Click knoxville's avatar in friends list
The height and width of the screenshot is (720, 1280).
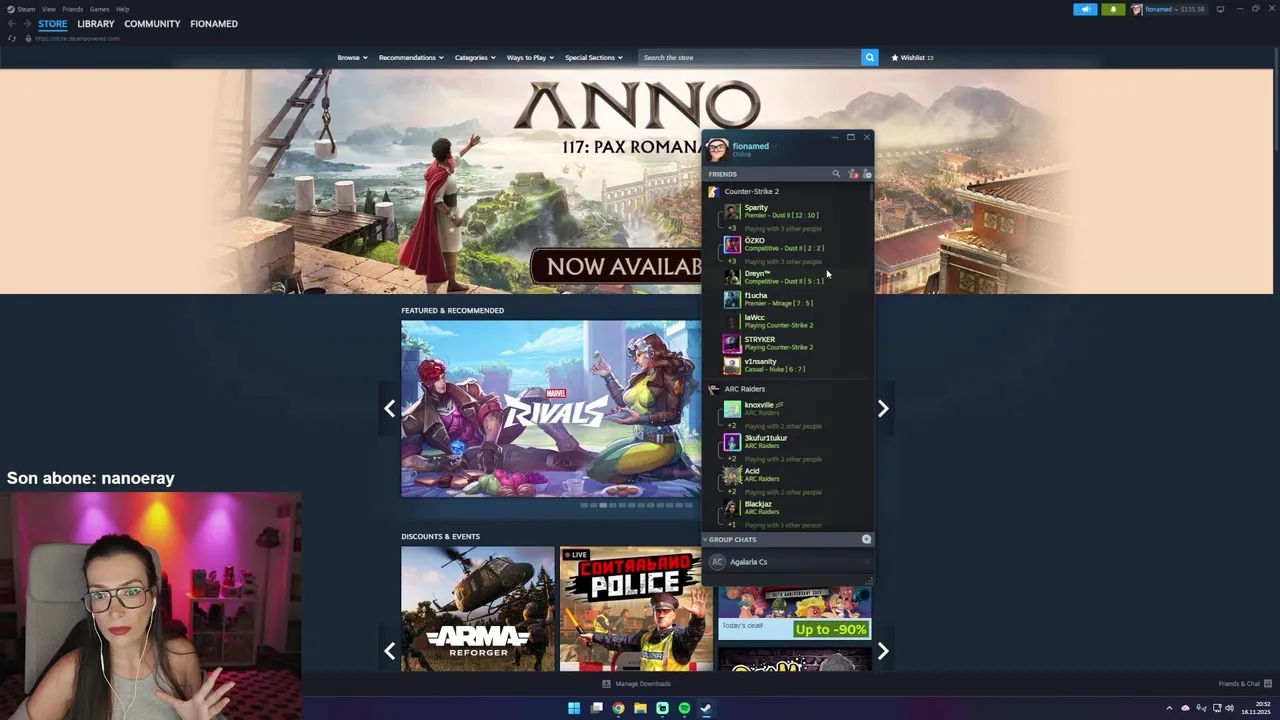[x=732, y=409]
